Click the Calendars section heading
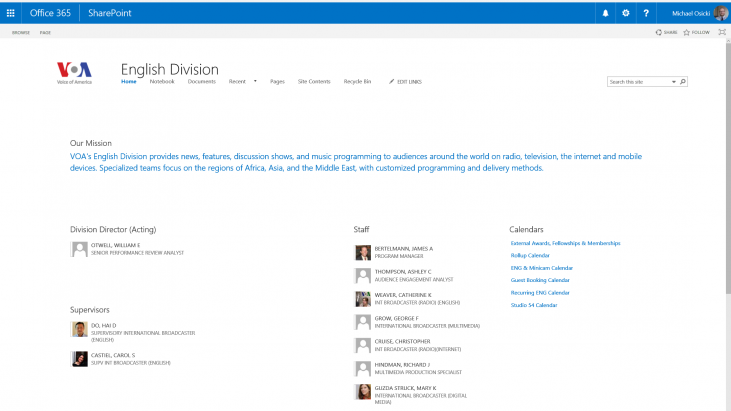Image resolution: width=731 pixels, height=411 pixels. tap(526, 229)
